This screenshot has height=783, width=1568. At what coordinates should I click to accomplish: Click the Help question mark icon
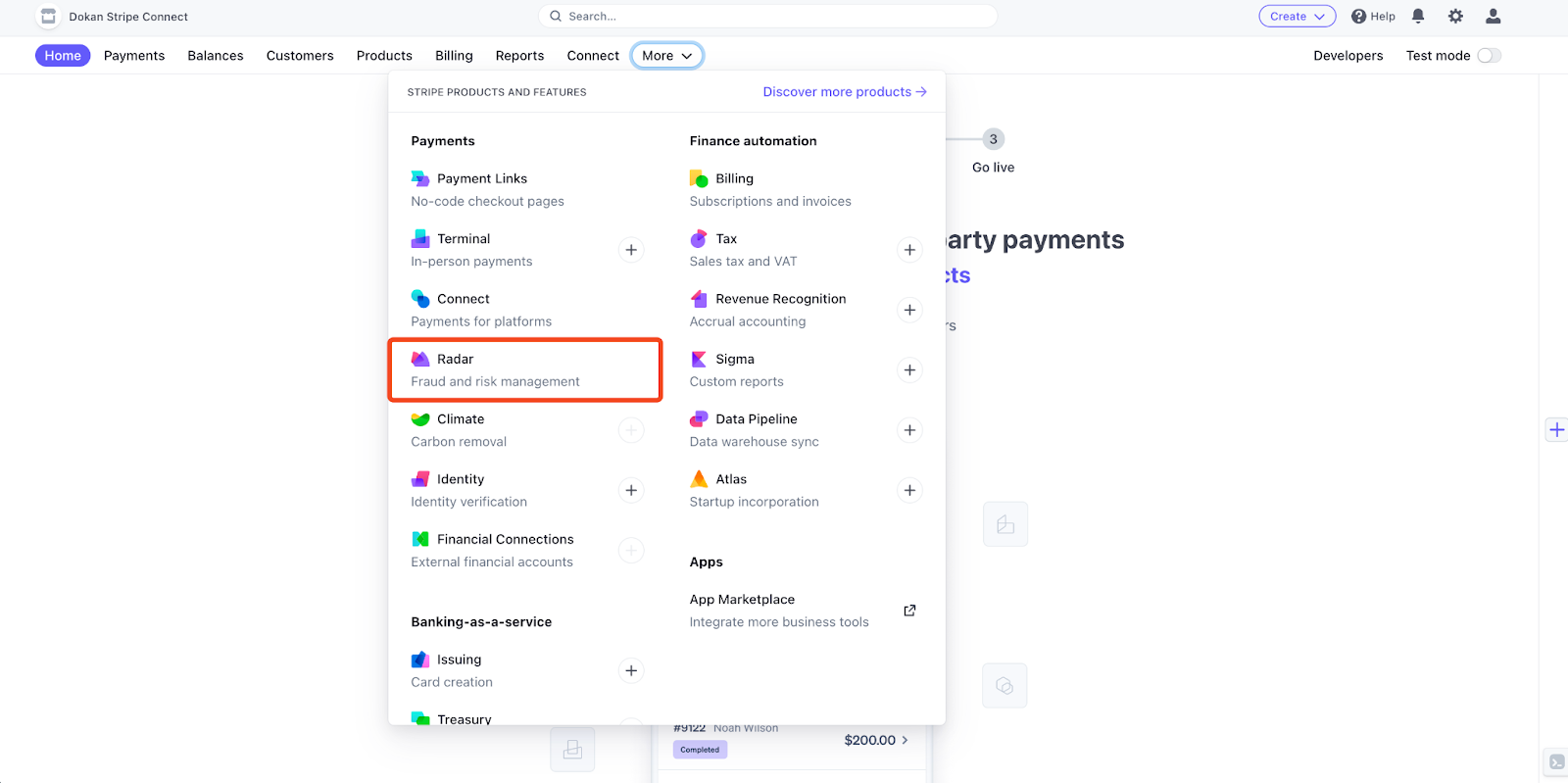point(1358,16)
